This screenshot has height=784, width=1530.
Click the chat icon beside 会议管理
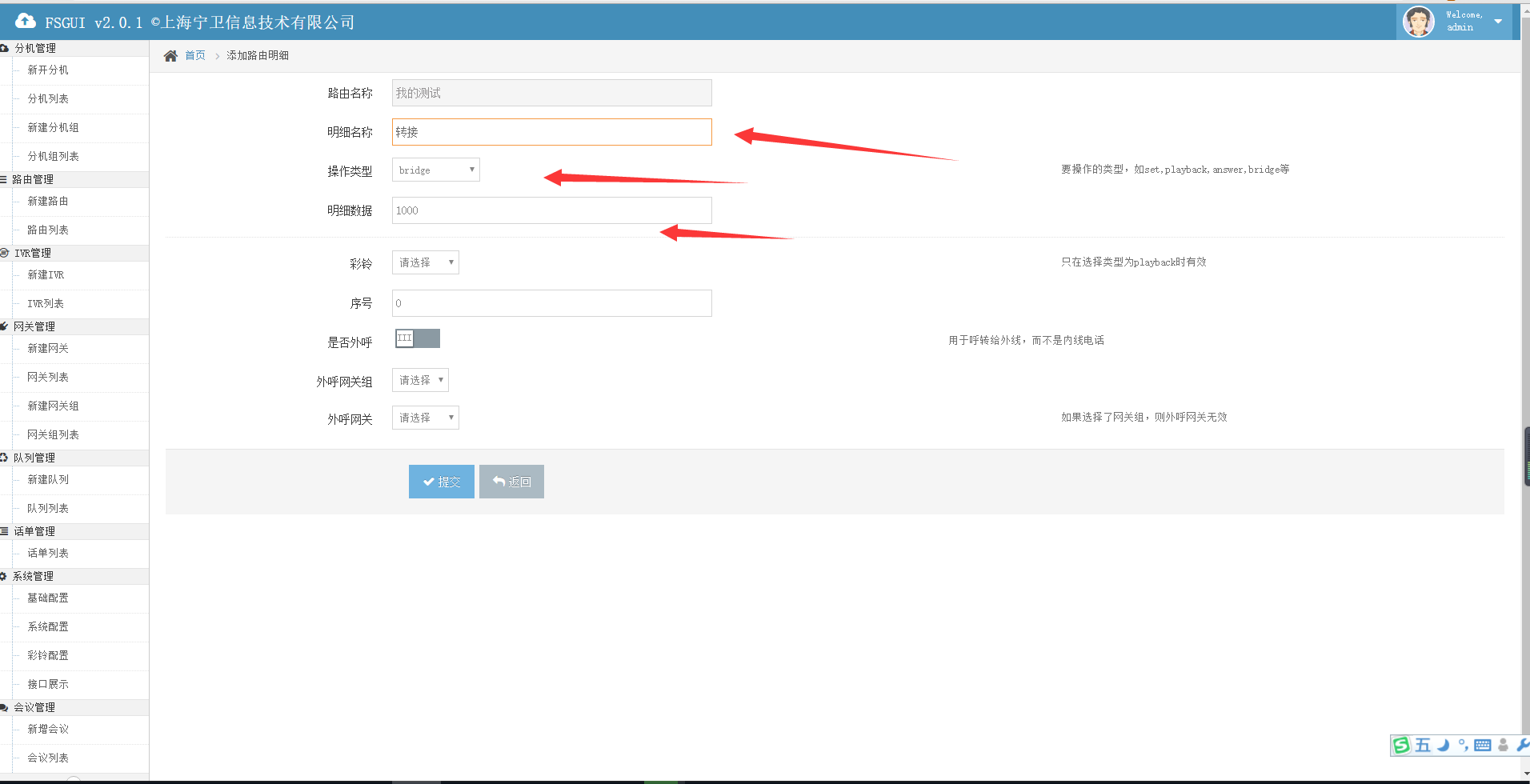point(4,707)
